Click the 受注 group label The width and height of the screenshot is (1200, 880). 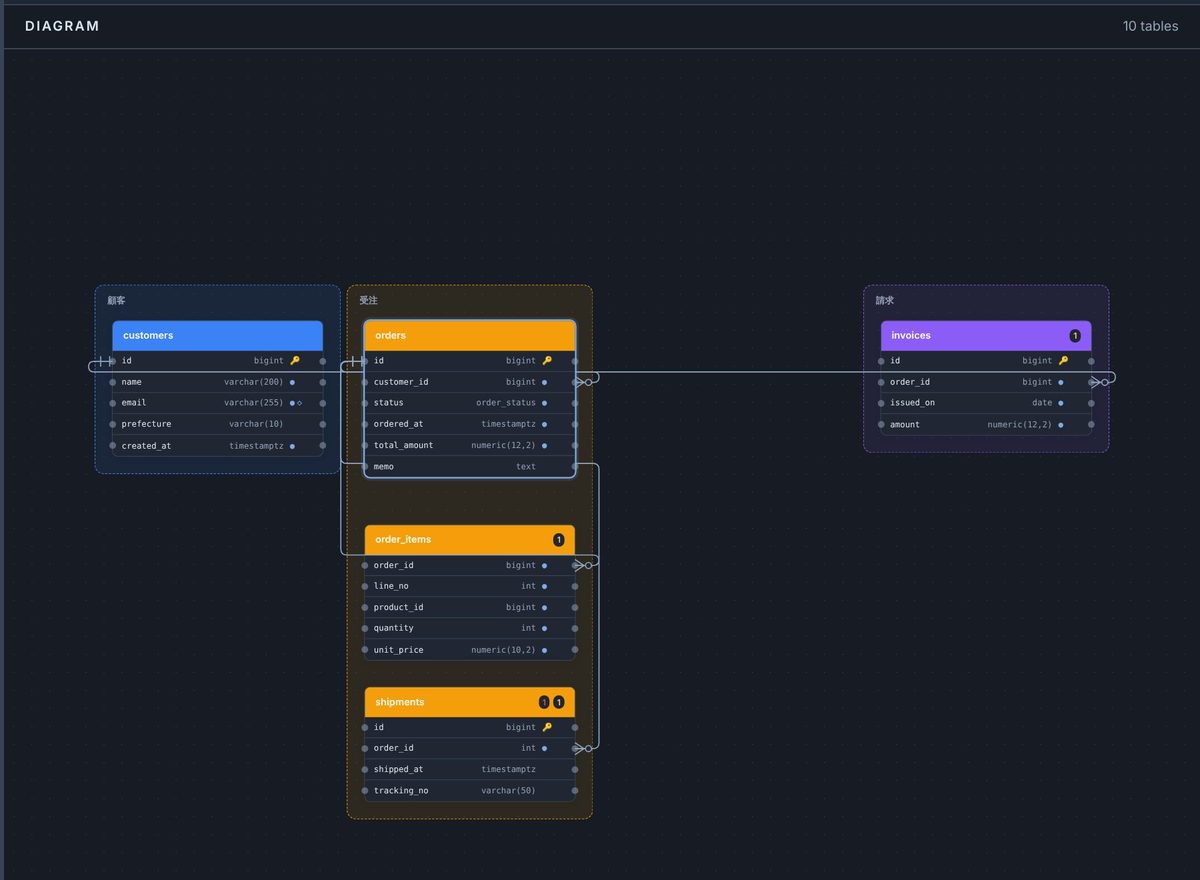coord(369,300)
